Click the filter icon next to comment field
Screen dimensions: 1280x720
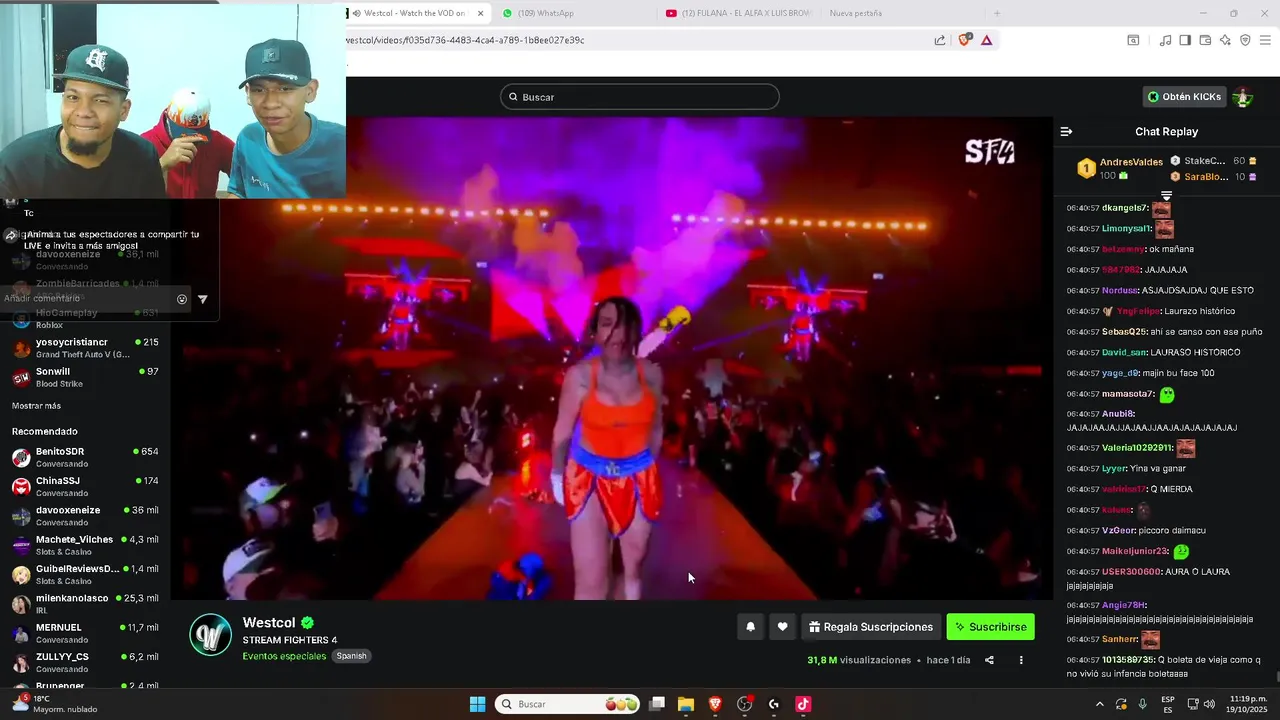(202, 299)
